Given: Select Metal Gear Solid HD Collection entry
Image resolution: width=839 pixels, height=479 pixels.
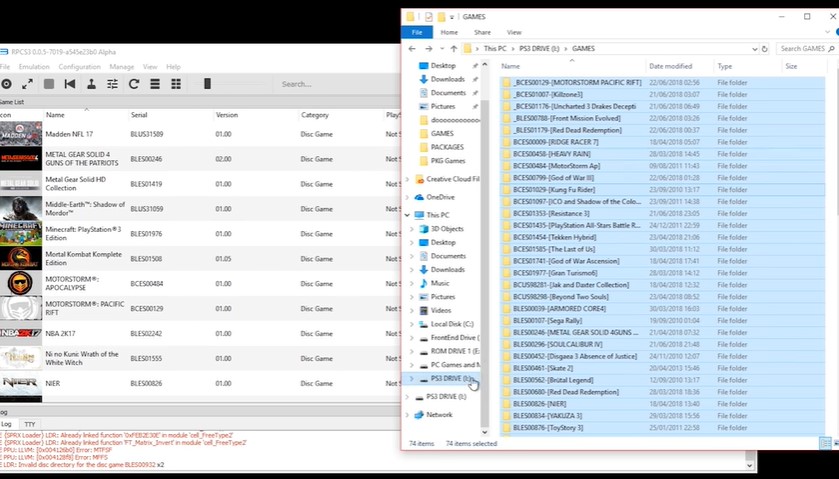Looking at the screenshot, I should click(x=75, y=184).
